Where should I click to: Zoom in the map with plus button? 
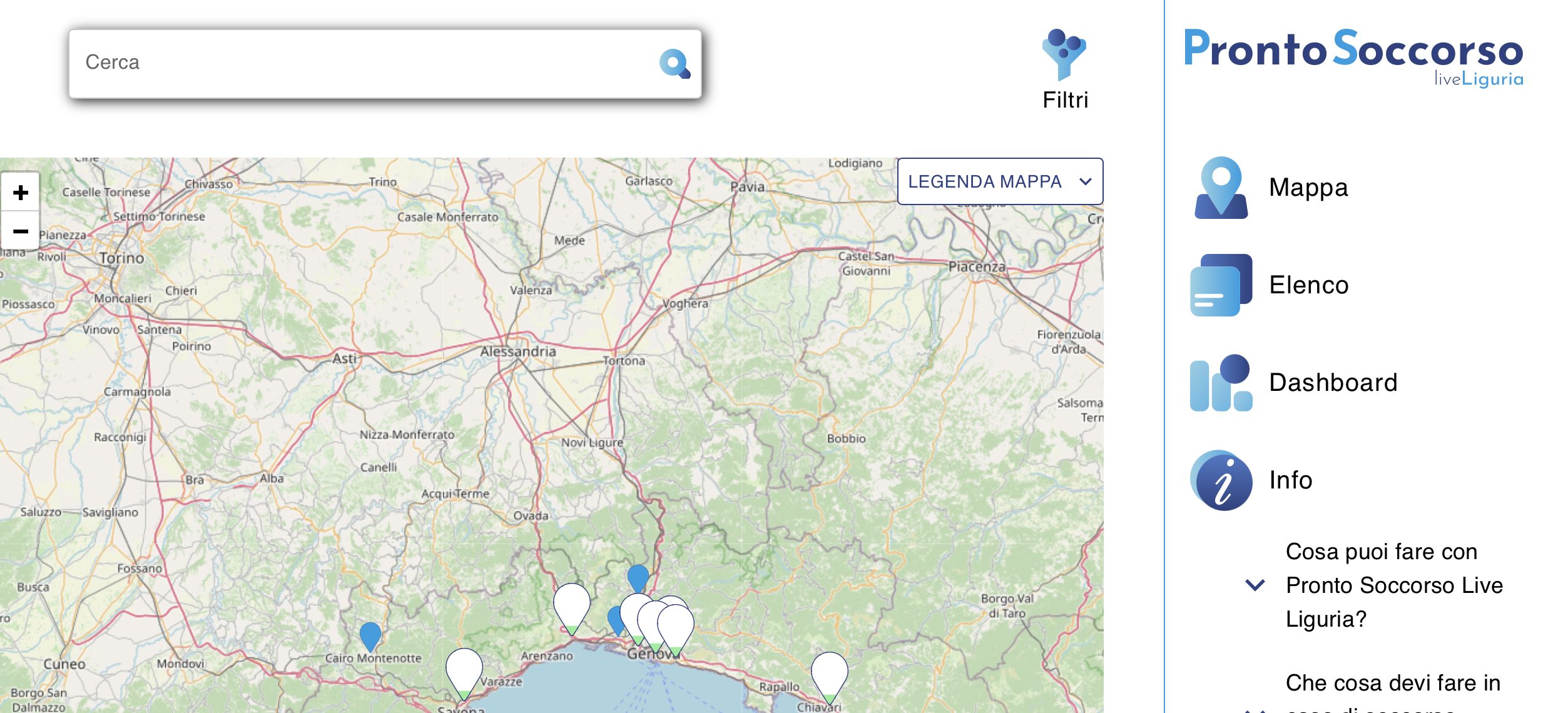coord(21,193)
